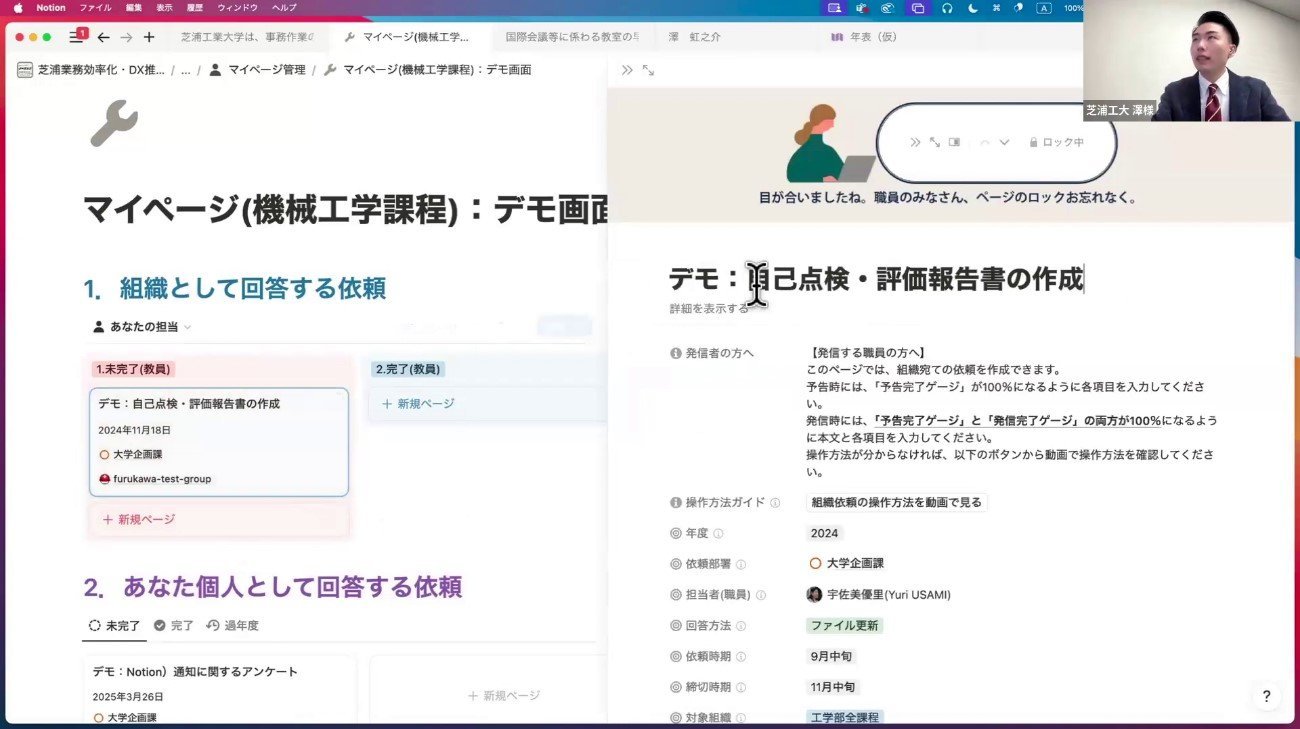Viewport: 1300px width, 729px height.
Task: Open the 編集 menu
Action: [x=134, y=8]
